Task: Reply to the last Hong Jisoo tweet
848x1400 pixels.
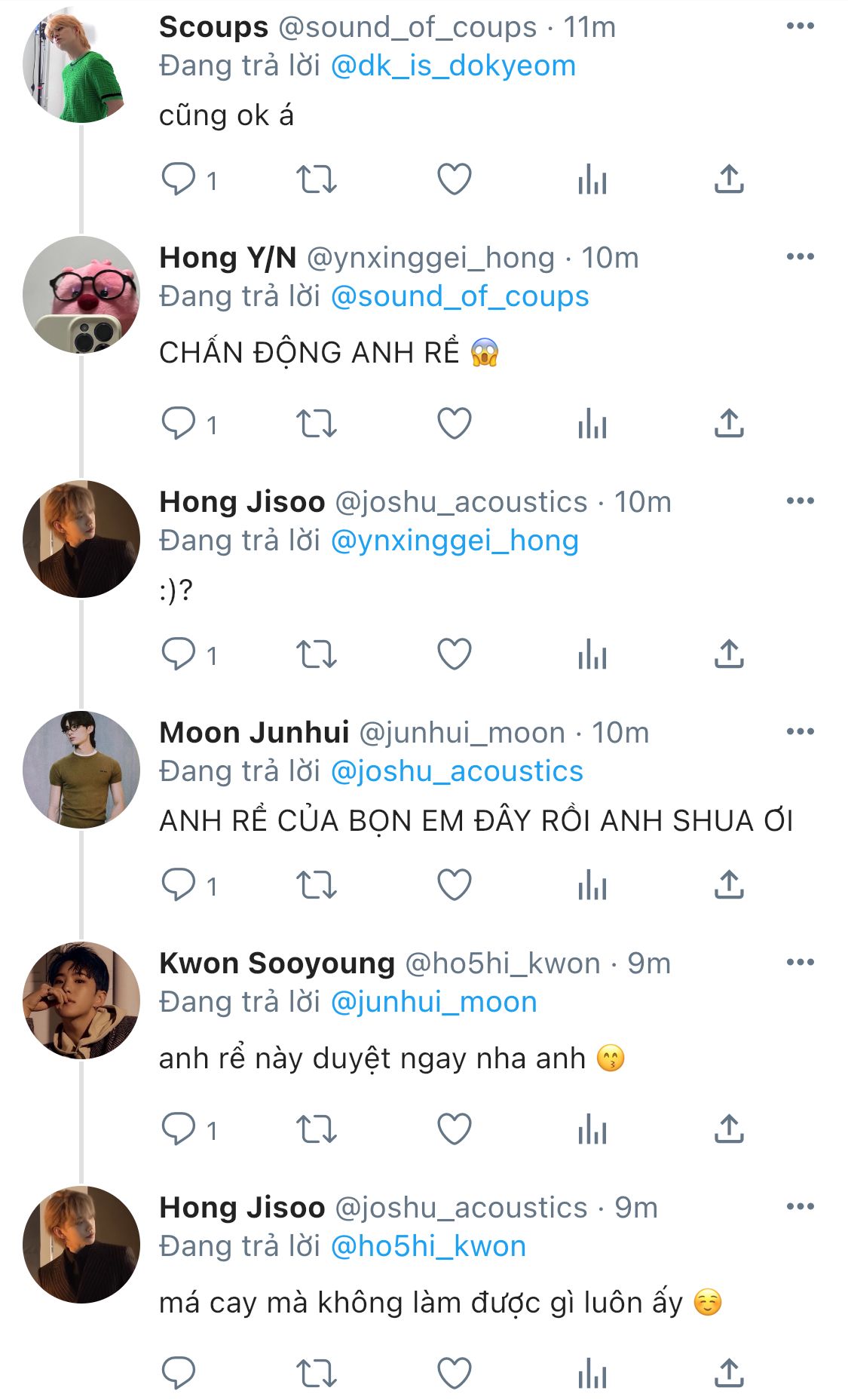Action: coord(179,1373)
